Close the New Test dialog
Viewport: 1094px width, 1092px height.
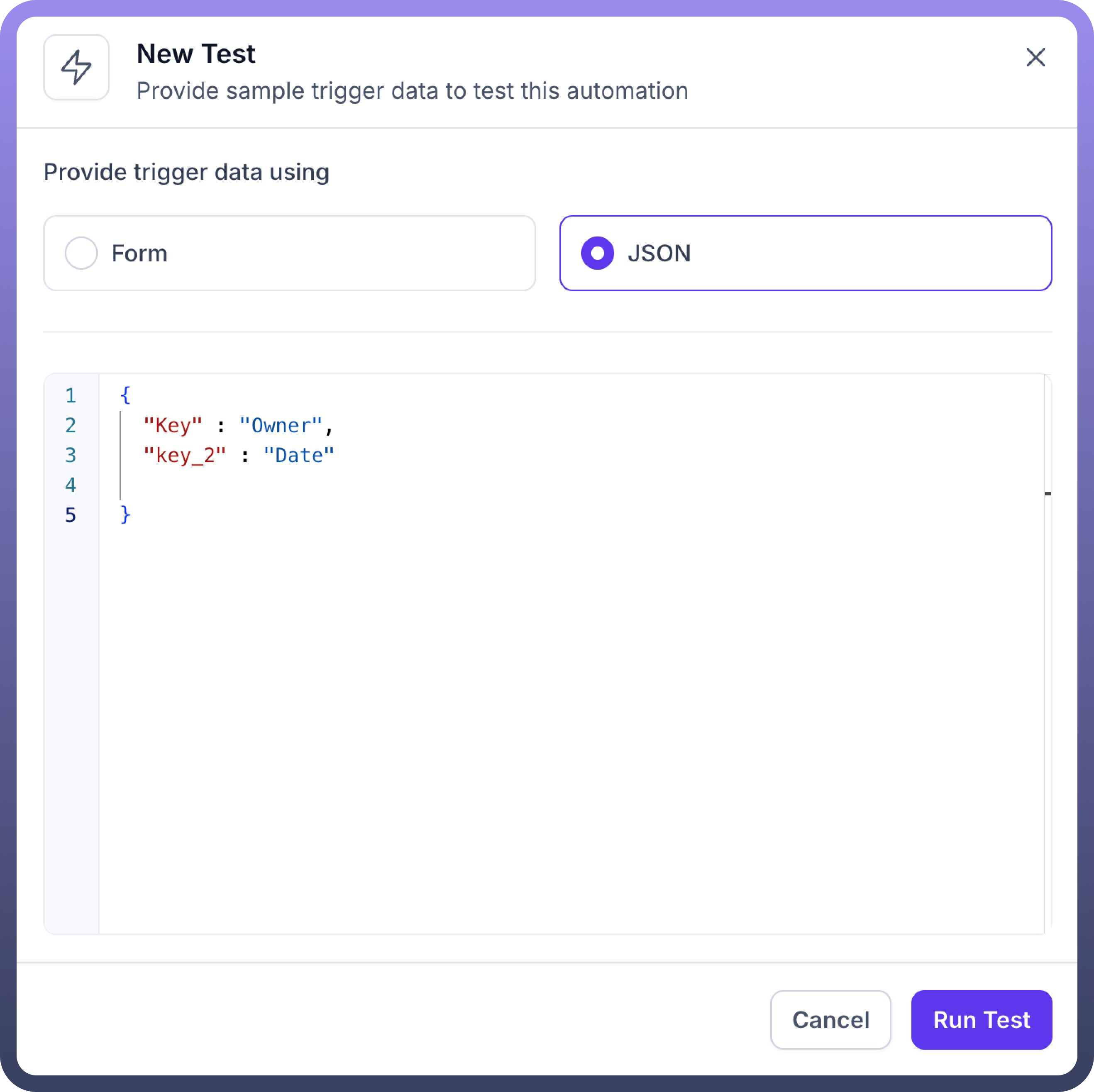click(1035, 57)
